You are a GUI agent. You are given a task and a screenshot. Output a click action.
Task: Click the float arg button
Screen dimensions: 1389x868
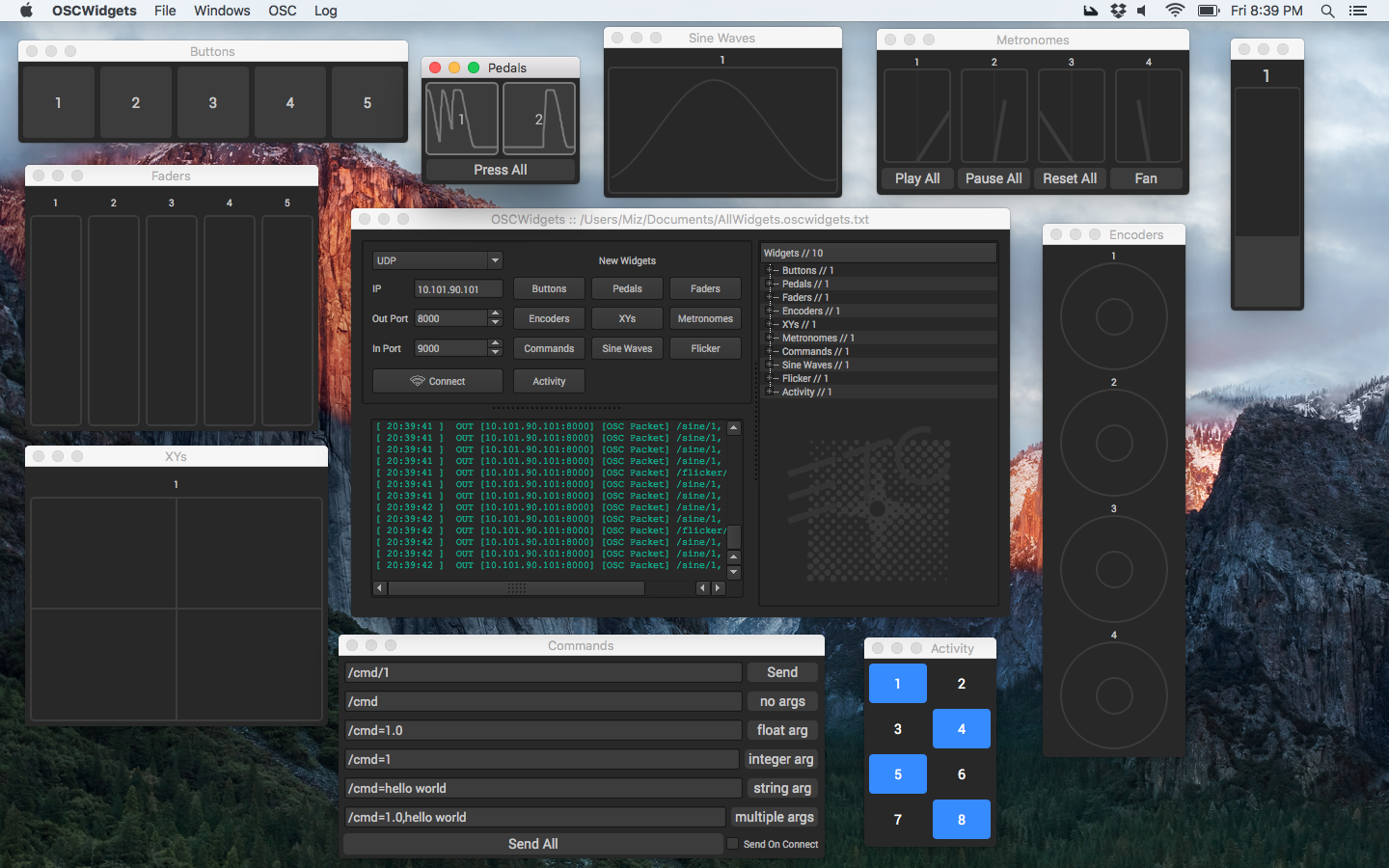(782, 730)
